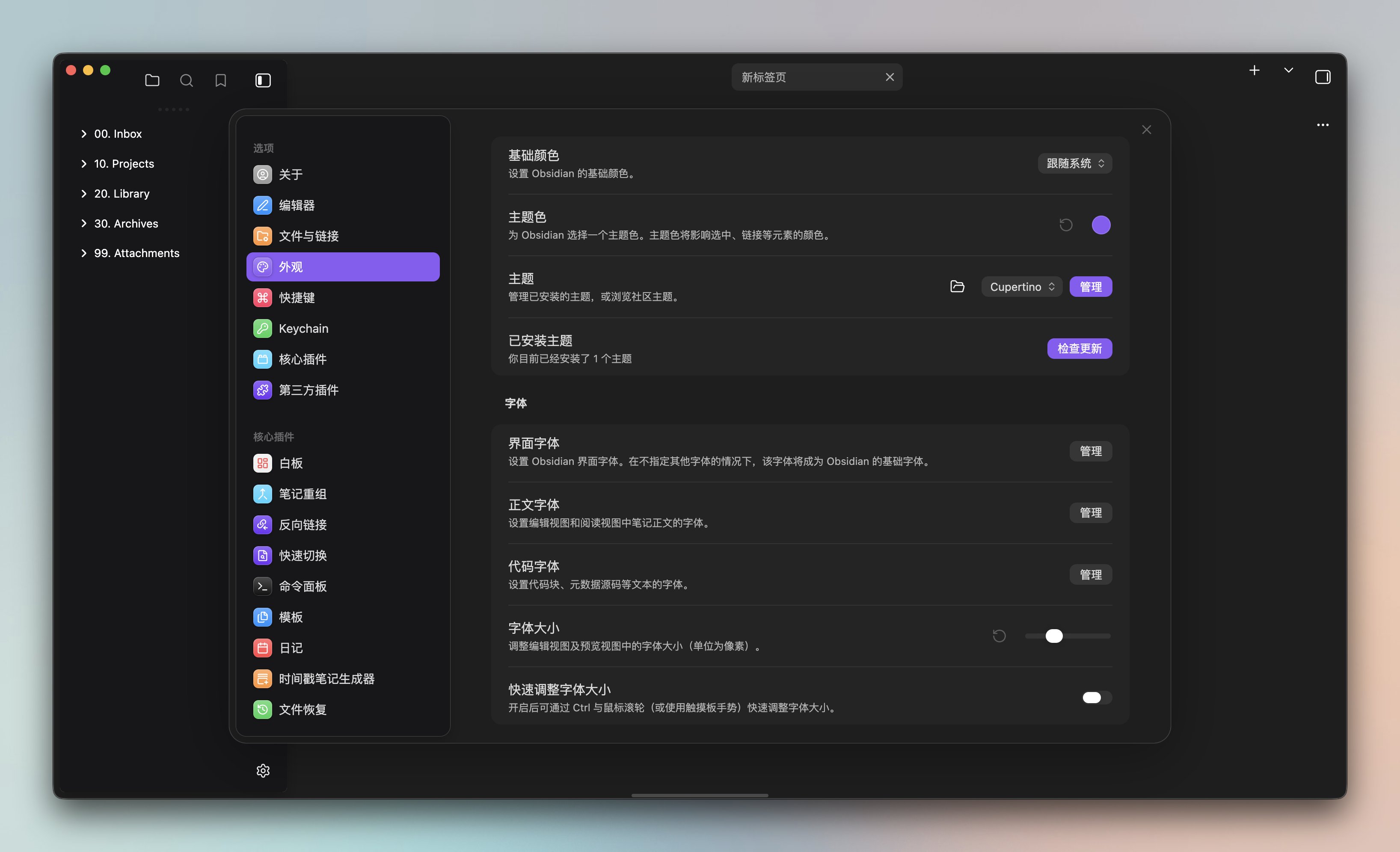Screen dimensions: 1400x852
Task: Toggle the quick font size adjustment switch
Action: 1096,697
